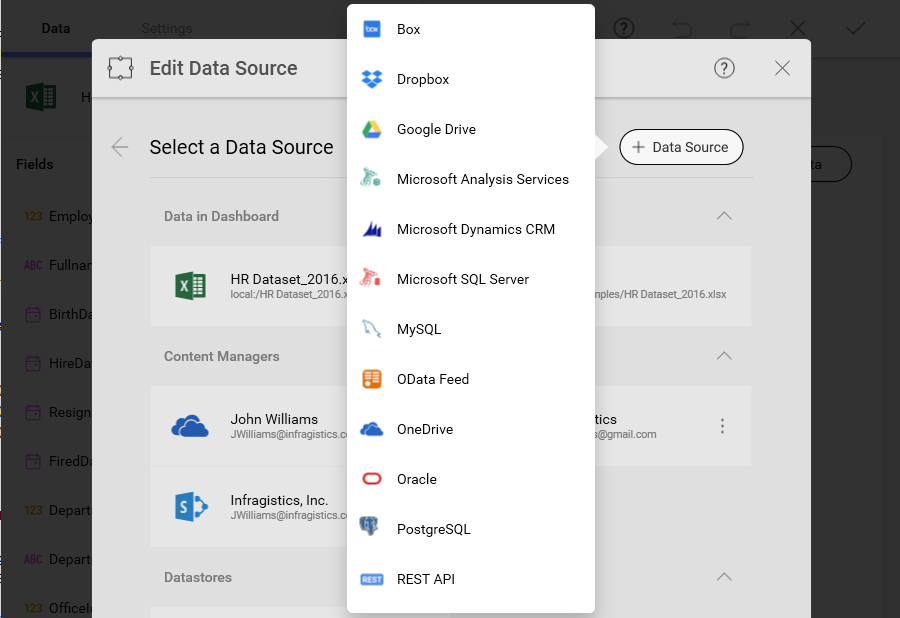Choose Microsoft SQL Server from the menu
This screenshot has height=618, width=900.
[462, 279]
